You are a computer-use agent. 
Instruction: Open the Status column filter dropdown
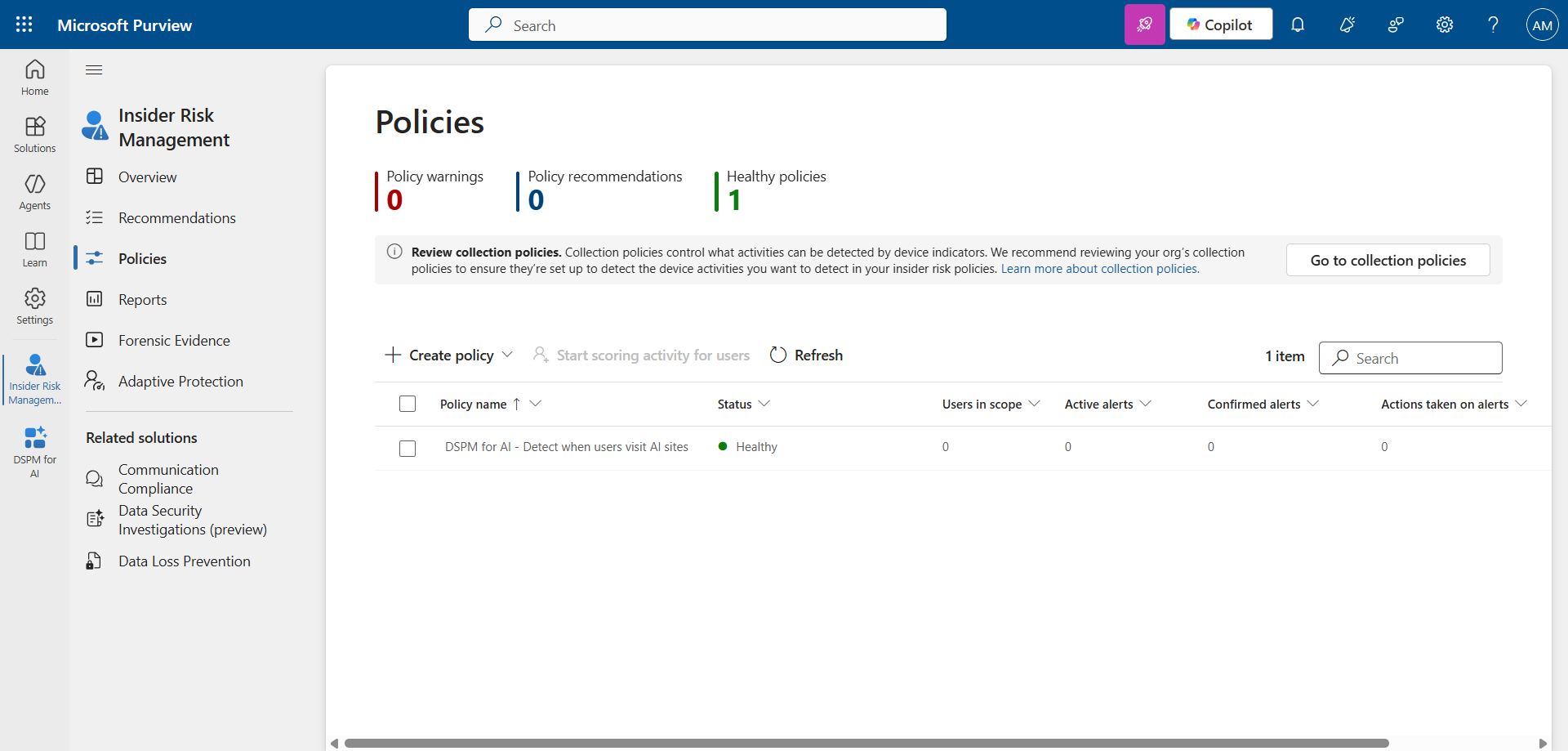(764, 404)
